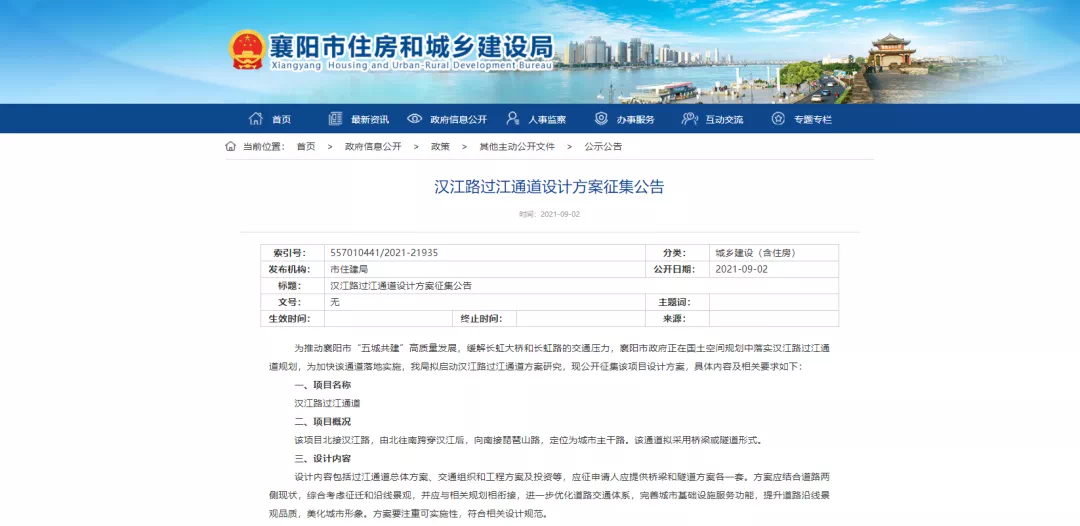
Task: Go to 其他主动公开文件 in the breadcrumb
Action: point(517,147)
